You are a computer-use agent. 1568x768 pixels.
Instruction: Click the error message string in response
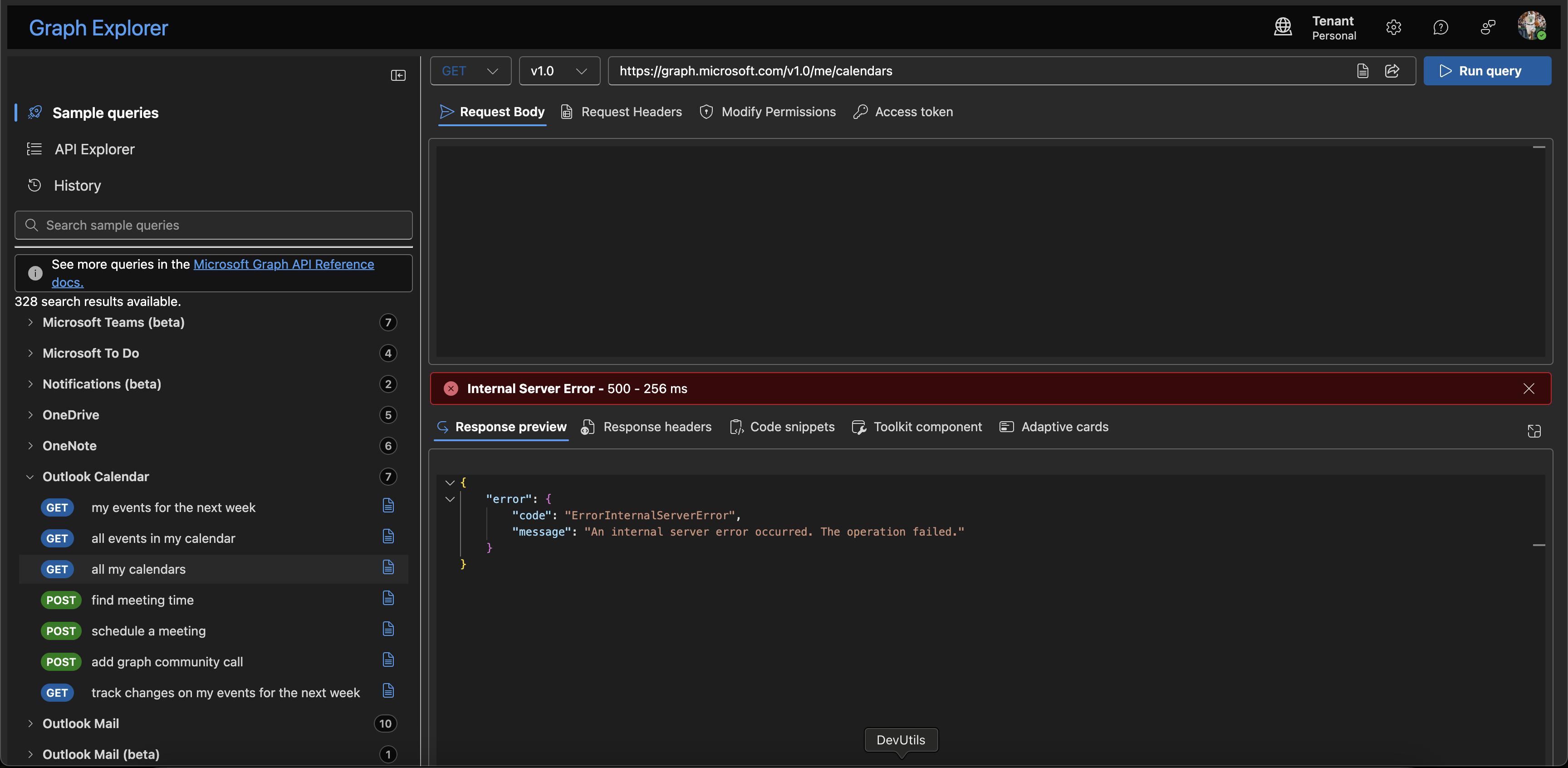click(x=774, y=532)
